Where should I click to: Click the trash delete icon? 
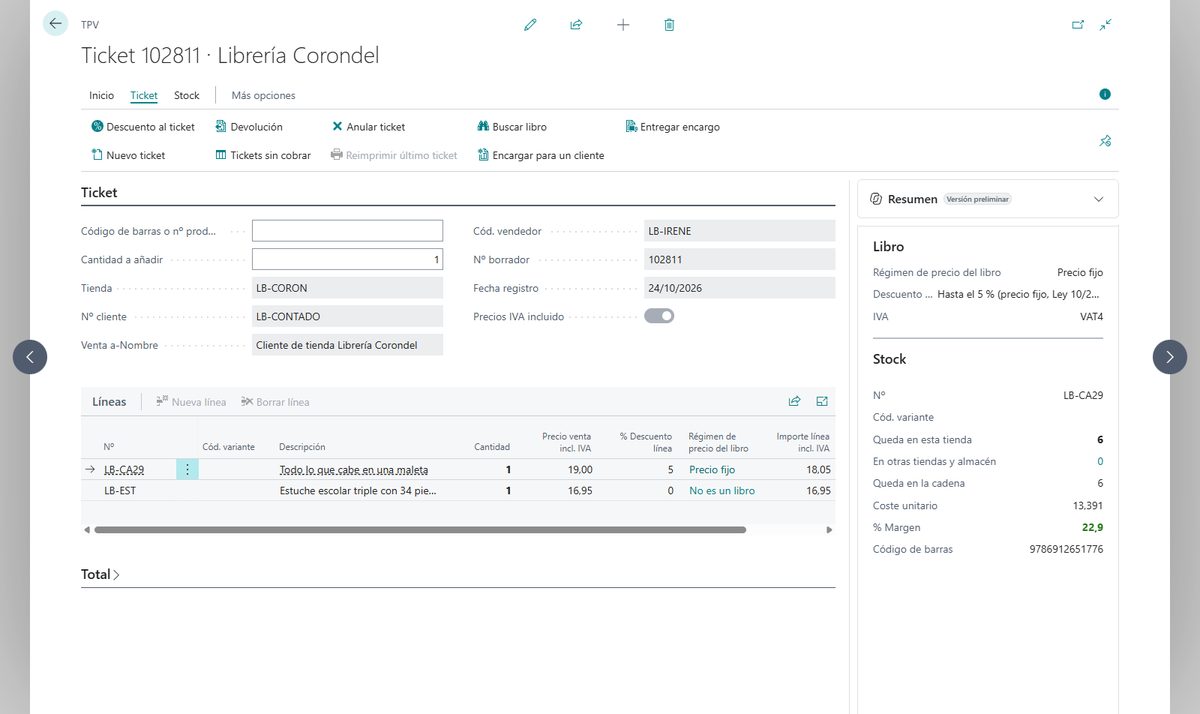click(x=669, y=25)
